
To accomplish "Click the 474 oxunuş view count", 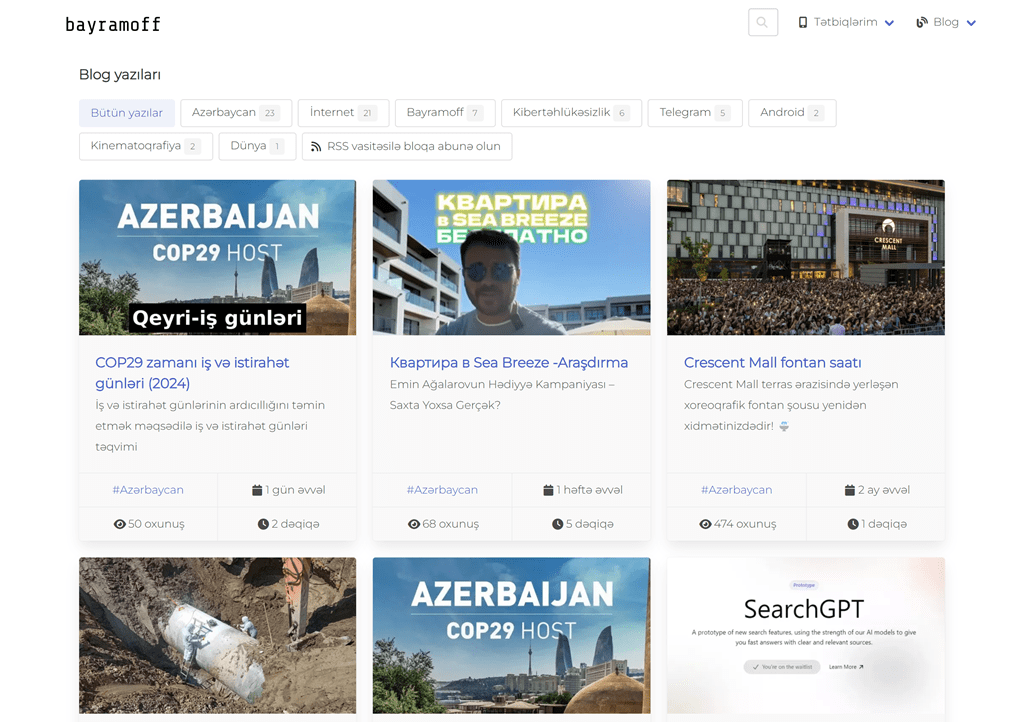I will click(745, 524).
